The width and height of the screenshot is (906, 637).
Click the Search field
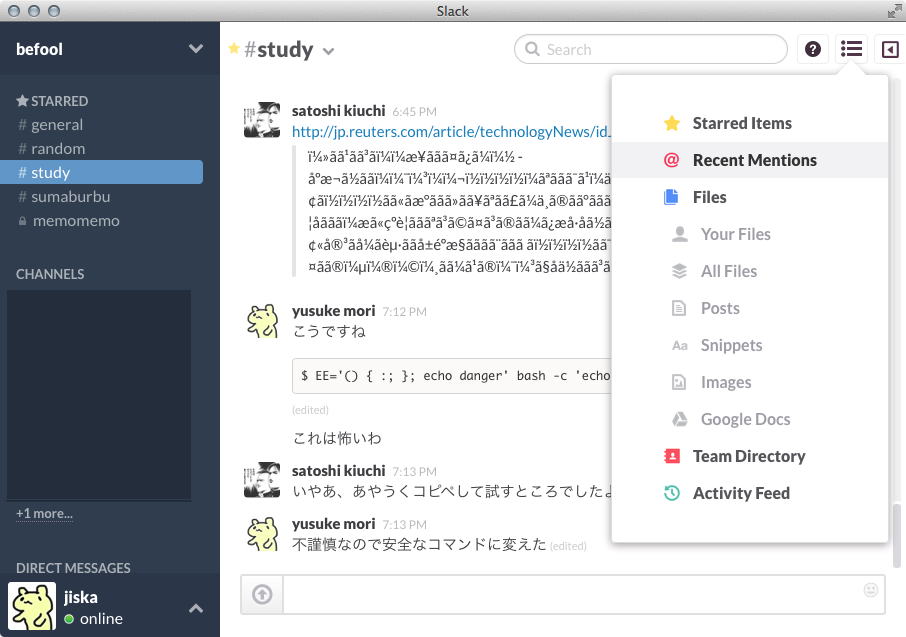coord(651,49)
